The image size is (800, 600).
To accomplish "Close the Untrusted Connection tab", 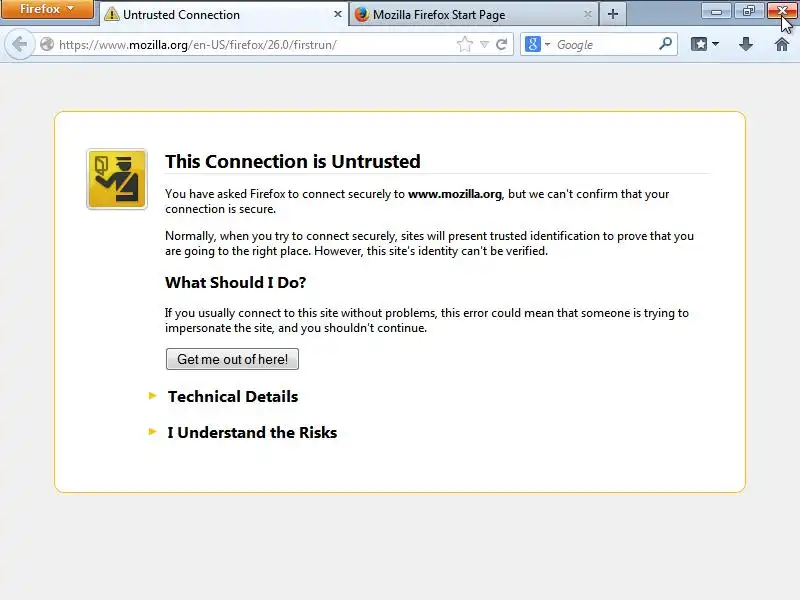I will pyautogui.click(x=337, y=14).
